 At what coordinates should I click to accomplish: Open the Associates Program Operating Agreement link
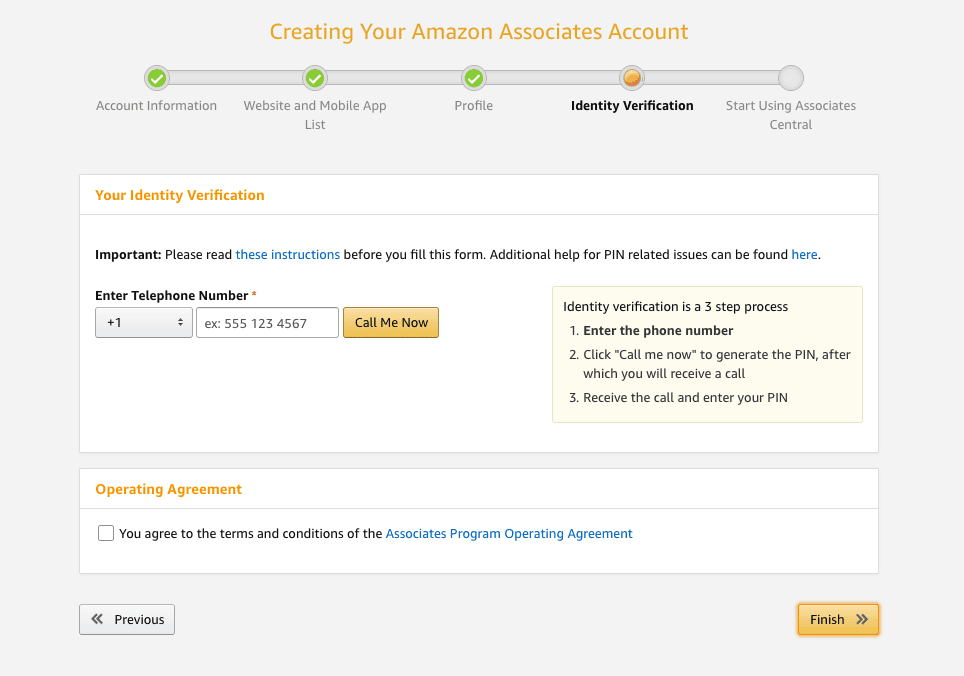(509, 534)
